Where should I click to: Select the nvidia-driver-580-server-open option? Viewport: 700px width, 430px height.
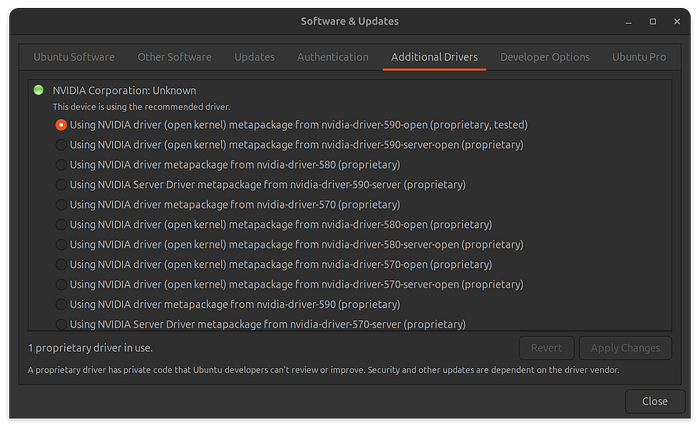point(62,245)
